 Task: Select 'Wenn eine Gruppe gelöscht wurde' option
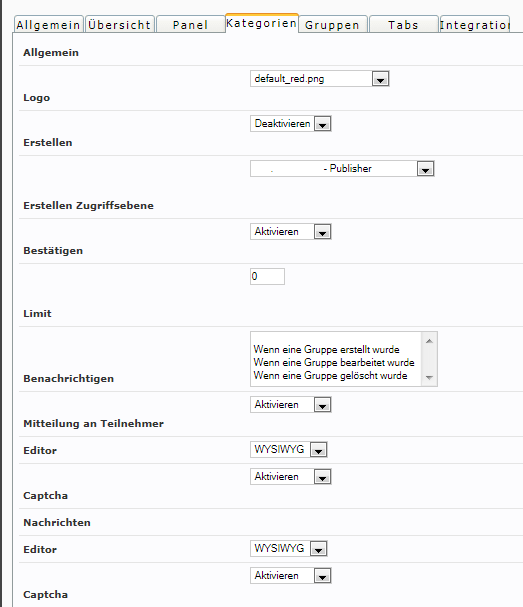click(x=330, y=376)
